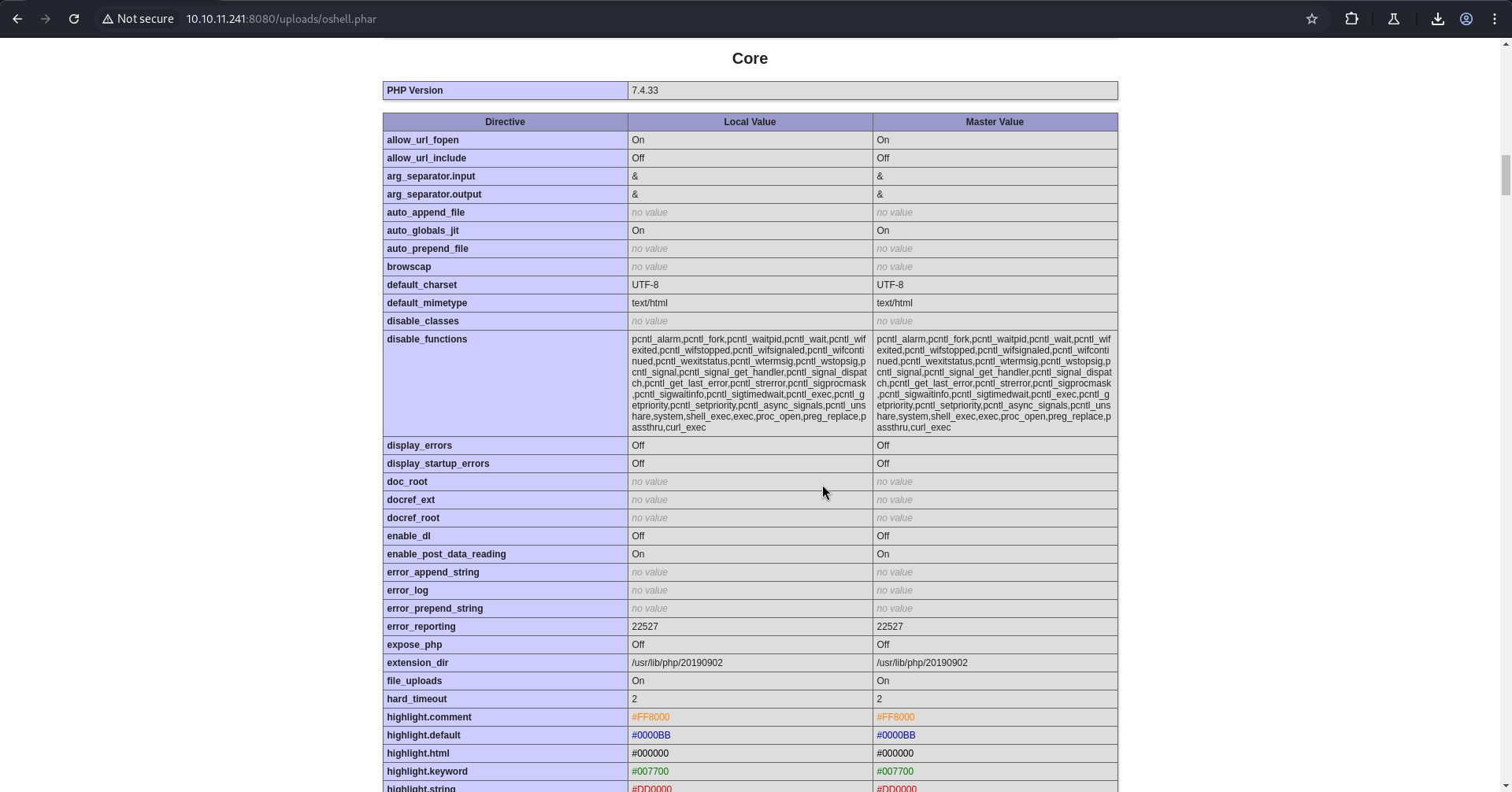Click the Local Value column header
The width and height of the screenshot is (1512, 792).
[750, 122]
